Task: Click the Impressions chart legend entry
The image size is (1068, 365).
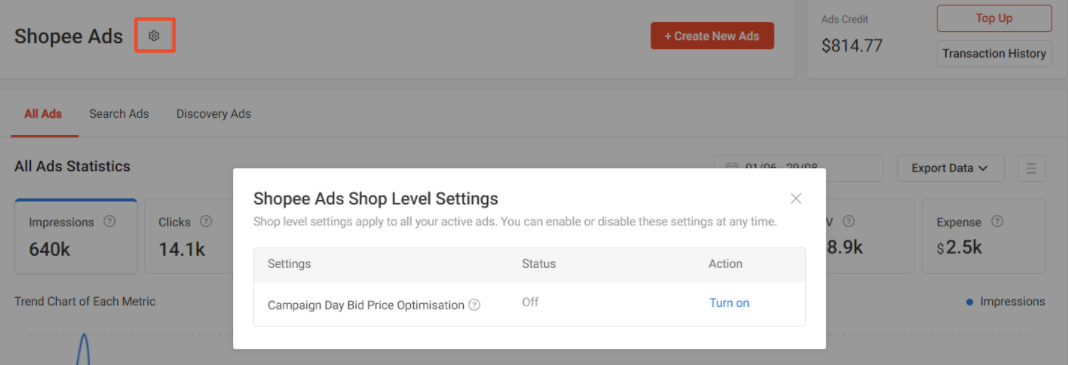Action: tap(1005, 302)
